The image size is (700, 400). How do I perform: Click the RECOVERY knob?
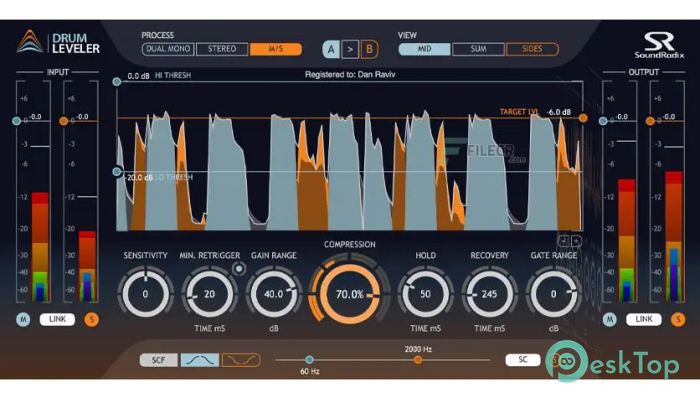(x=489, y=294)
